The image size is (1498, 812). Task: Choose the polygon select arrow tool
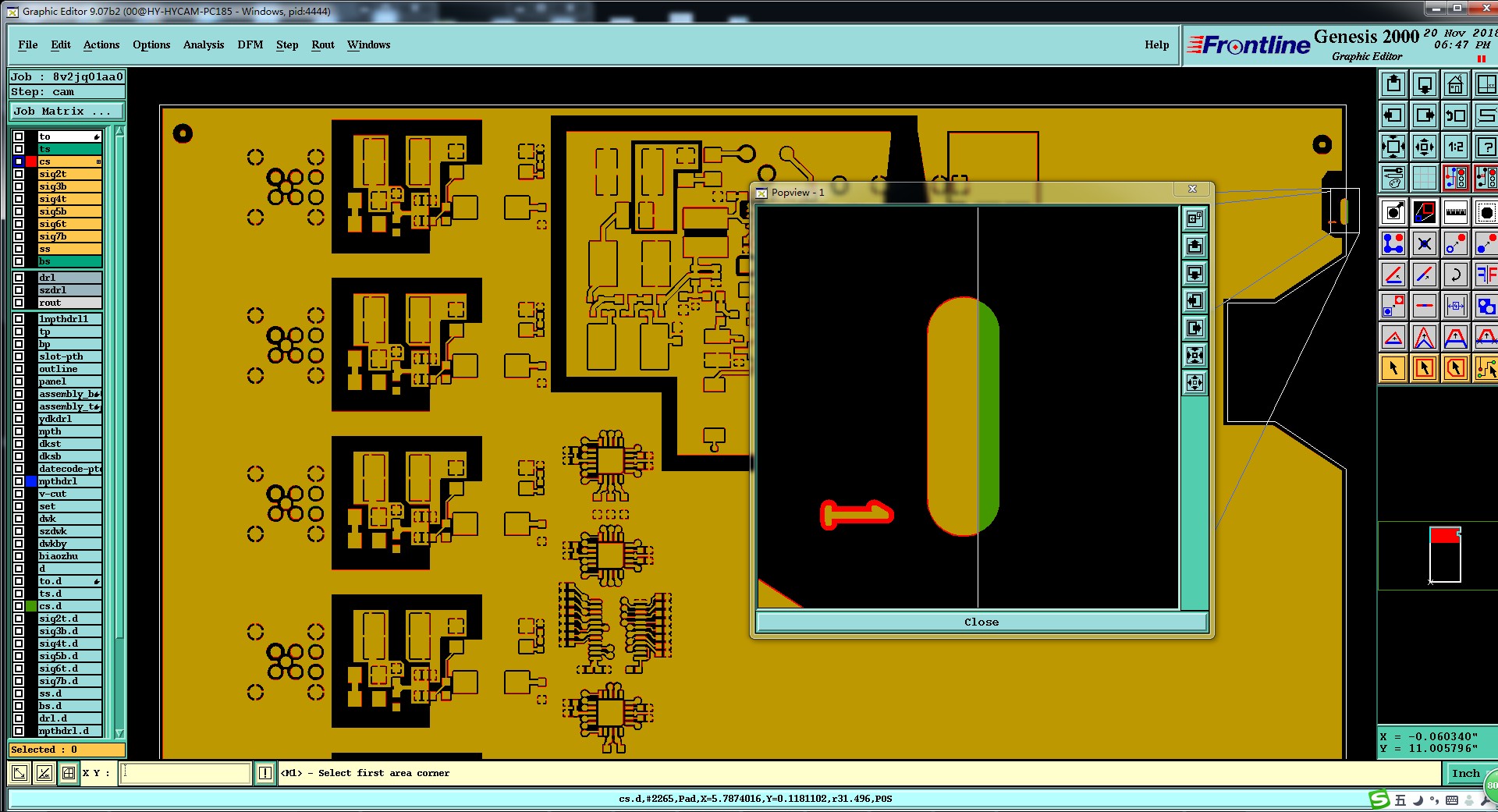coord(1455,368)
